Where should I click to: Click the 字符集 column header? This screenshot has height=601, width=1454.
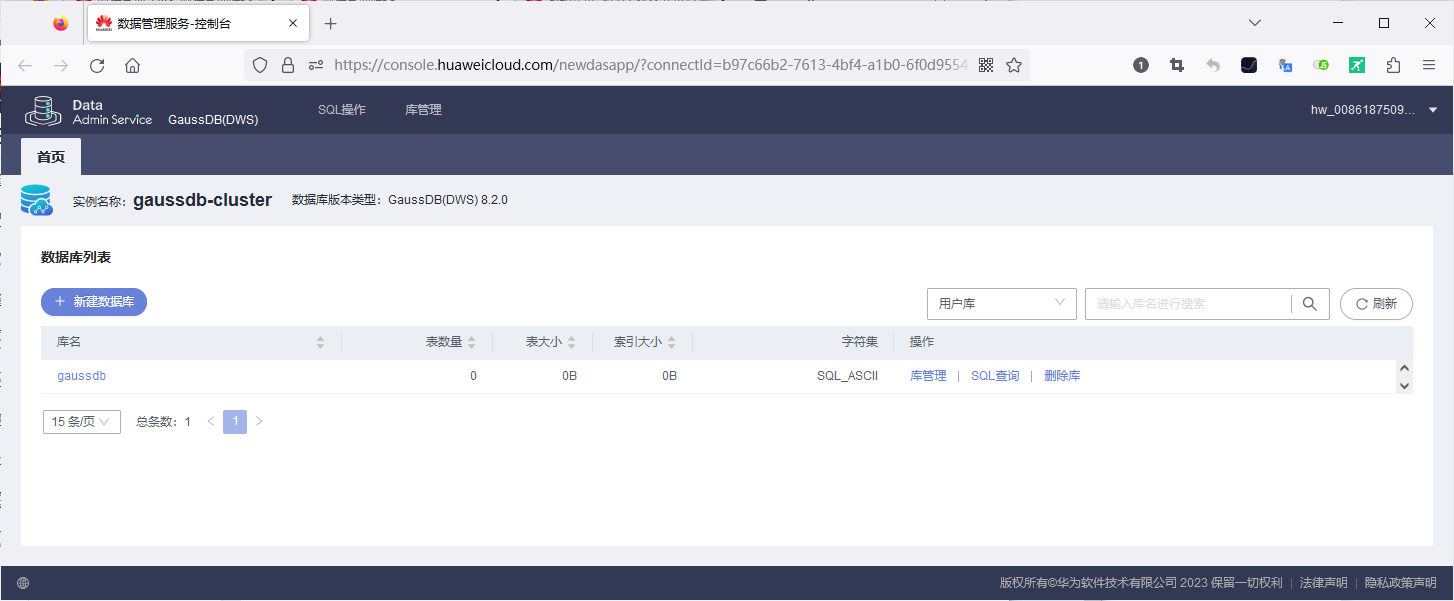click(x=860, y=342)
